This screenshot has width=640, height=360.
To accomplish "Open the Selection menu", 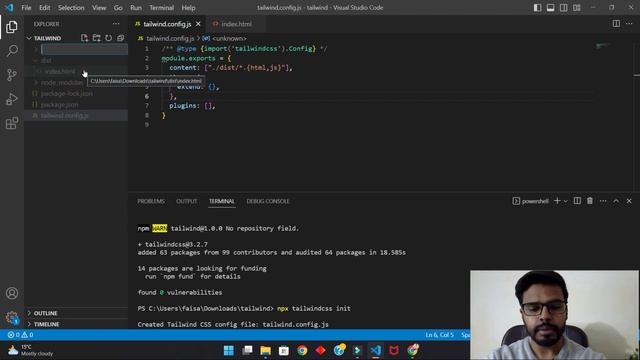I will tap(71, 8).
